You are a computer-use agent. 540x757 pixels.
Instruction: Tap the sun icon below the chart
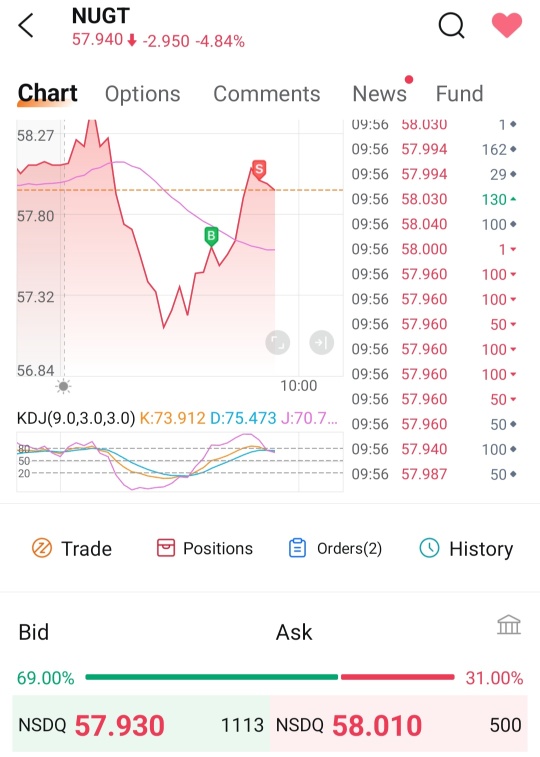[x=63, y=386]
